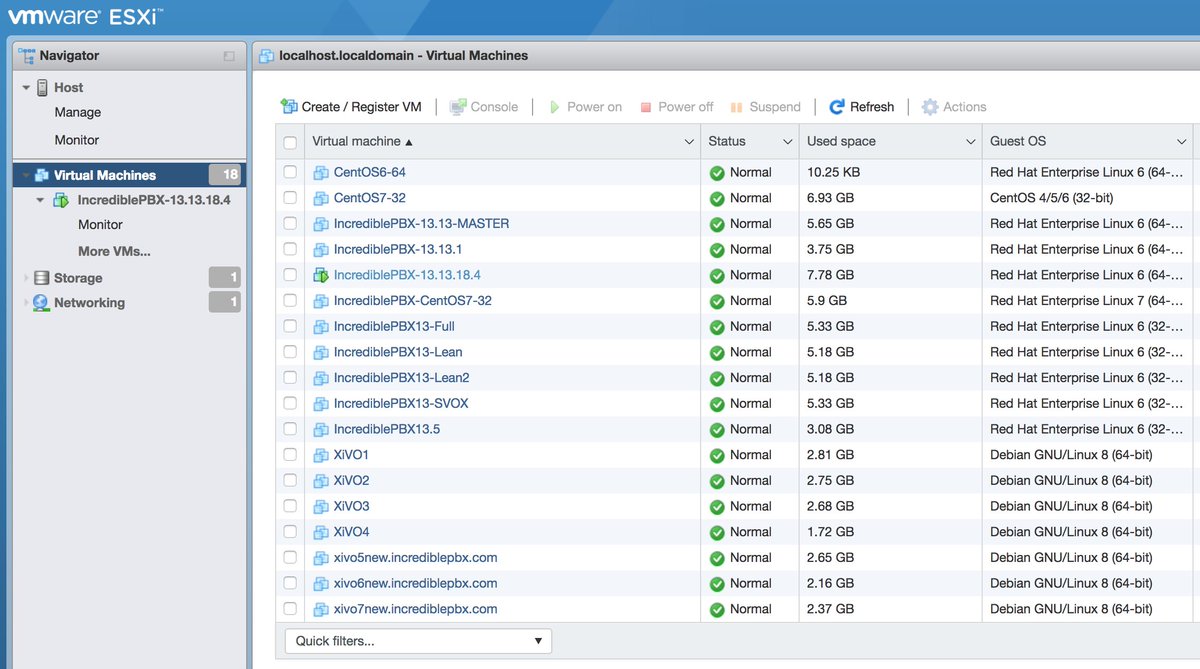1200x669 pixels.
Task: Open the Quick filters dropdown
Action: click(x=418, y=641)
